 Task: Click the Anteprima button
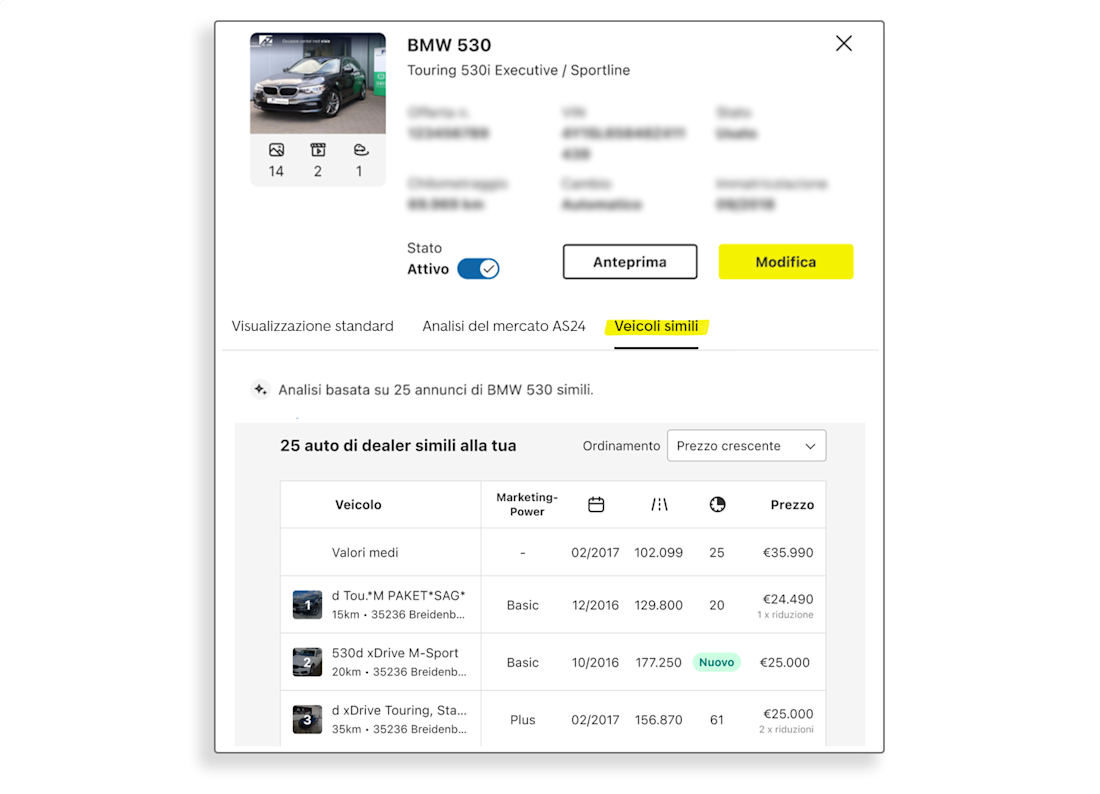click(630, 262)
